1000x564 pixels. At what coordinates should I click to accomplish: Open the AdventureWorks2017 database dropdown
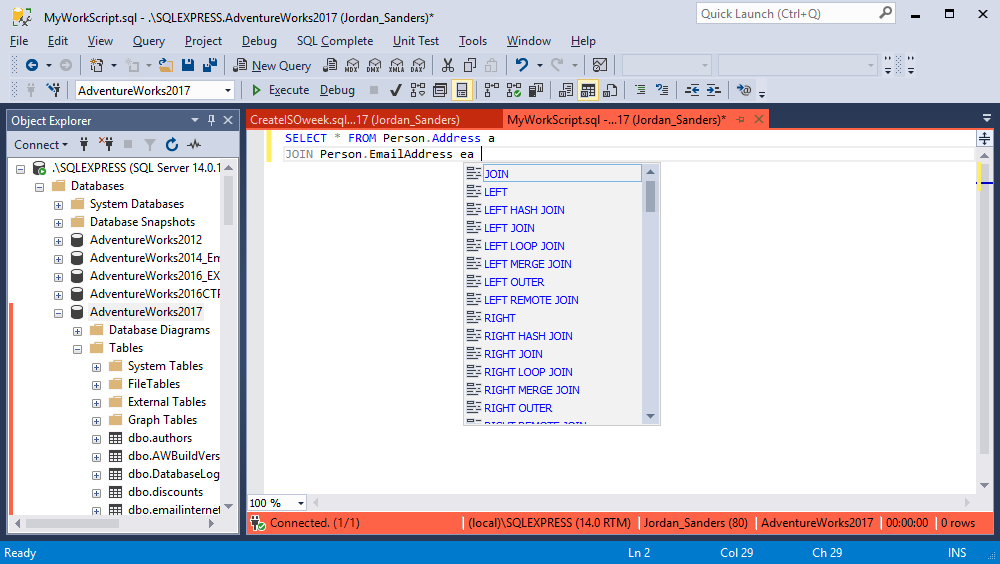click(228, 91)
